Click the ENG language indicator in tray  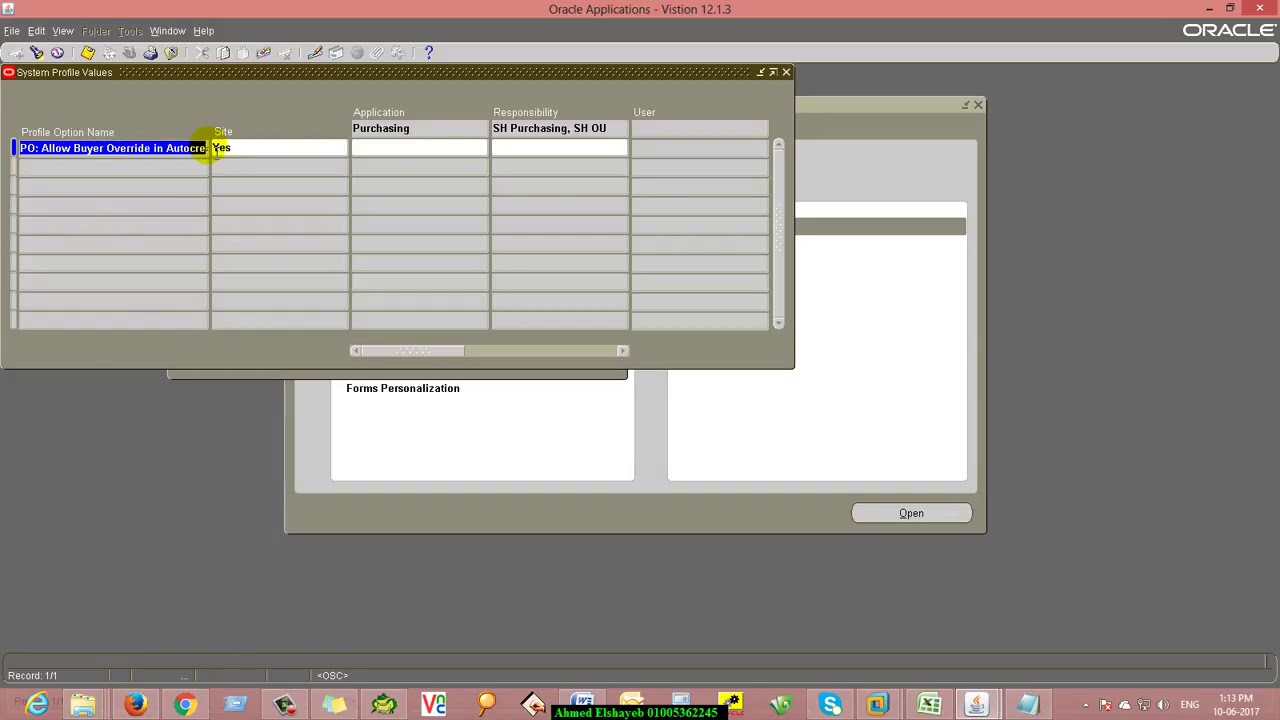pyautogui.click(x=1189, y=705)
